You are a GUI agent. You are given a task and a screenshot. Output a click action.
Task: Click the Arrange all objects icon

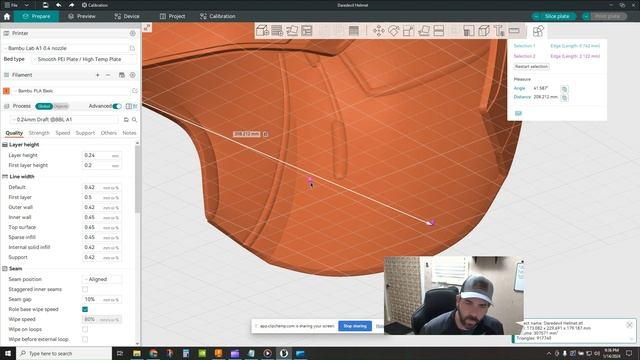307,31
